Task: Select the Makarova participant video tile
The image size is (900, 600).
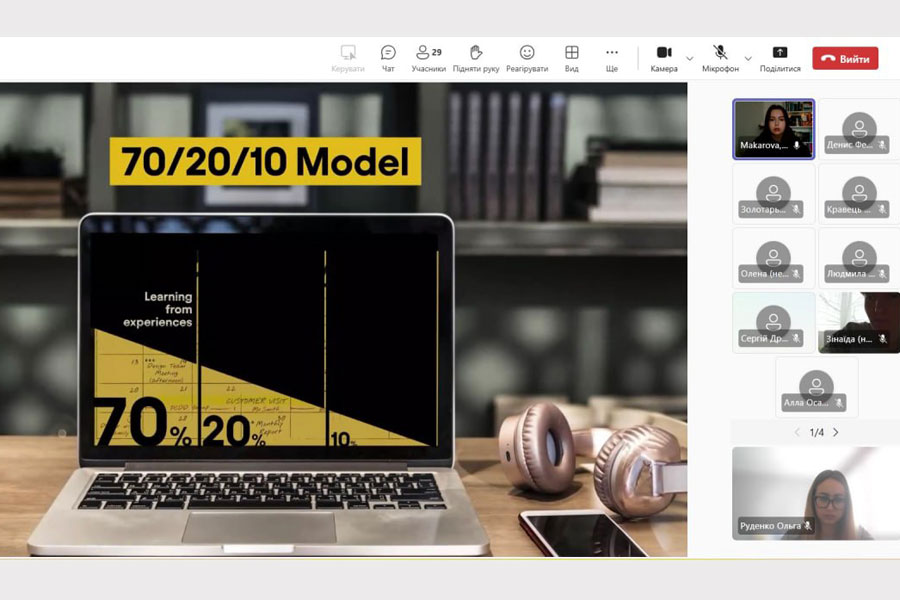Action: coord(774,129)
